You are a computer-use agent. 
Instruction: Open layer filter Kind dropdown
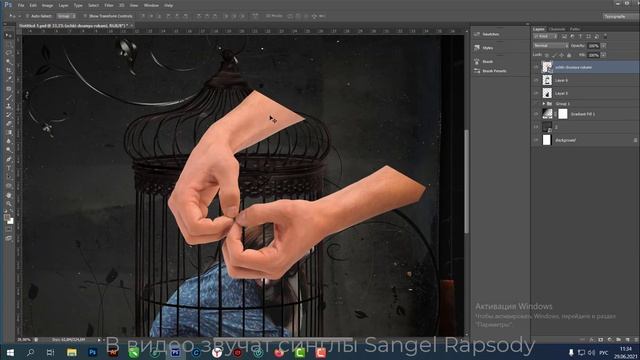[x=546, y=36]
